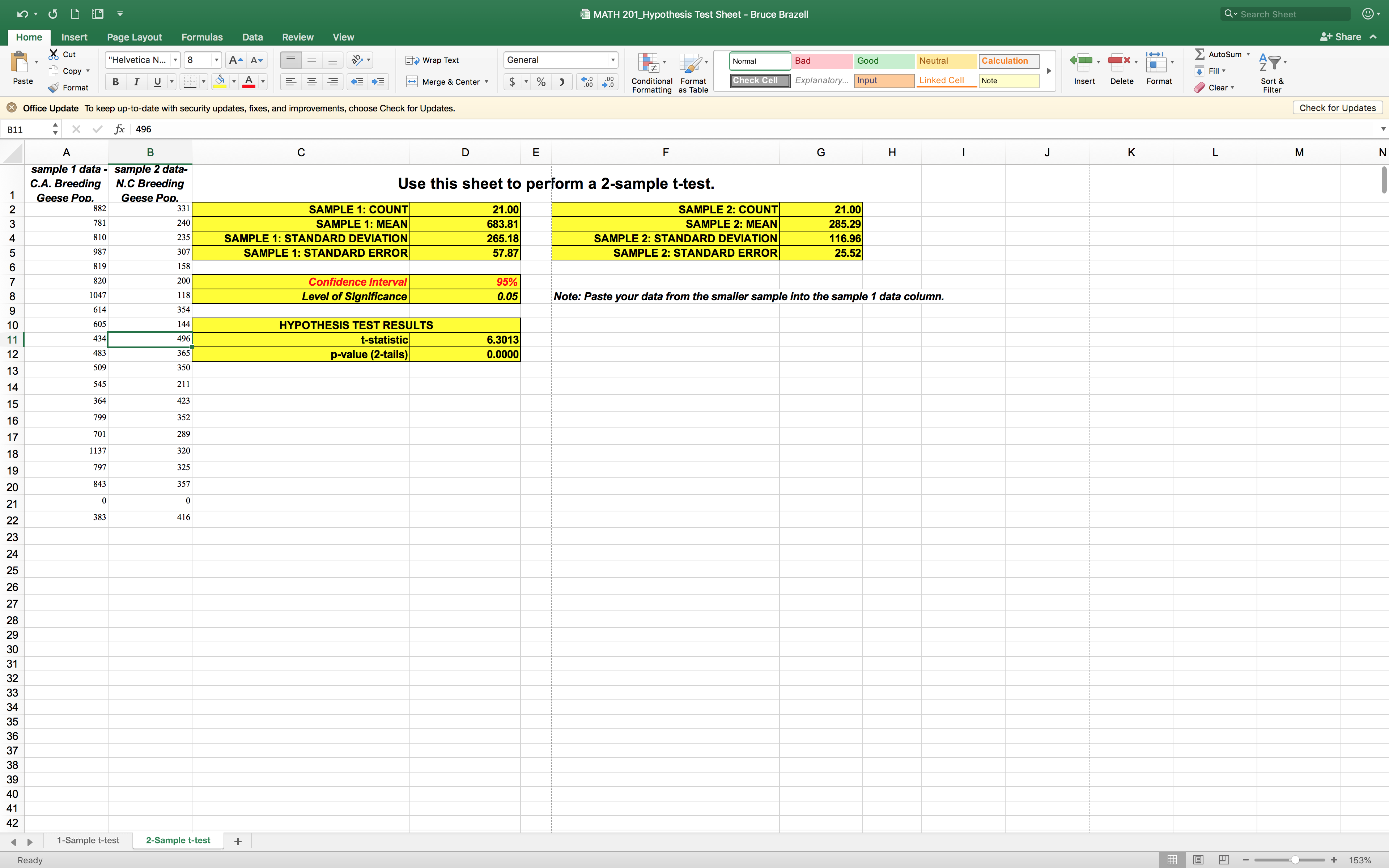
Task: Click the Clear eraser icon
Action: pos(1199,88)
